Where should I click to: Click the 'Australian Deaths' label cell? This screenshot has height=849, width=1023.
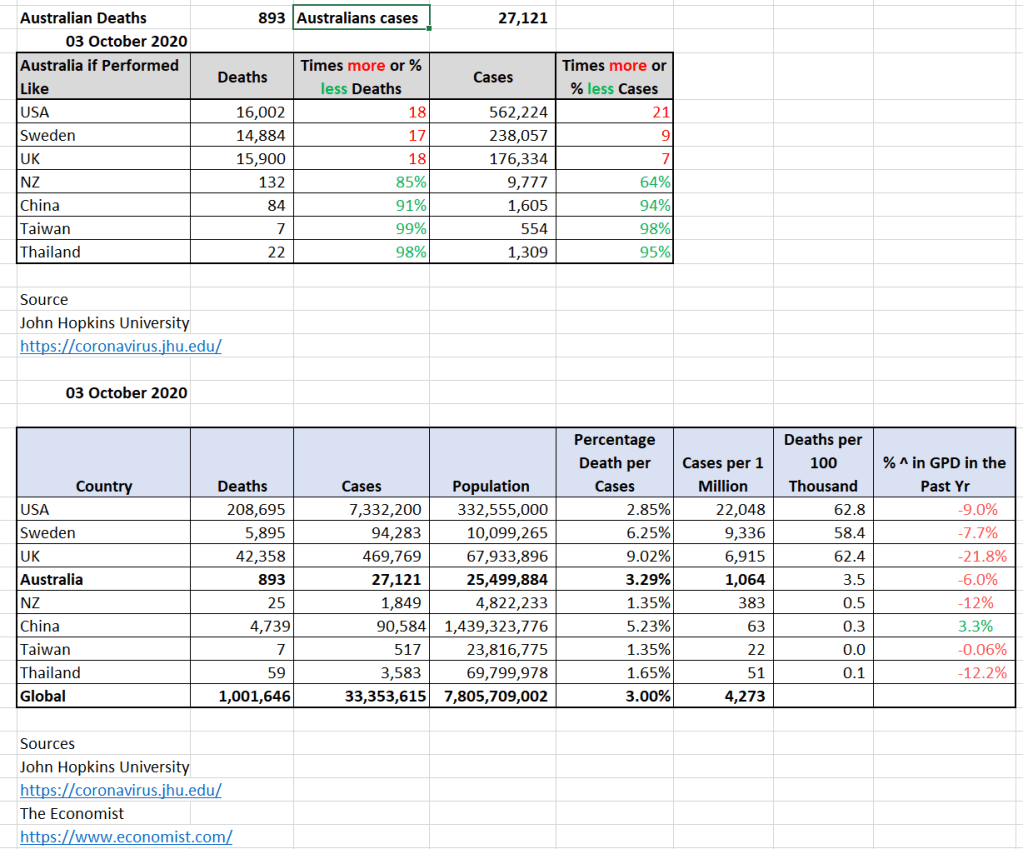click(84, 18)
